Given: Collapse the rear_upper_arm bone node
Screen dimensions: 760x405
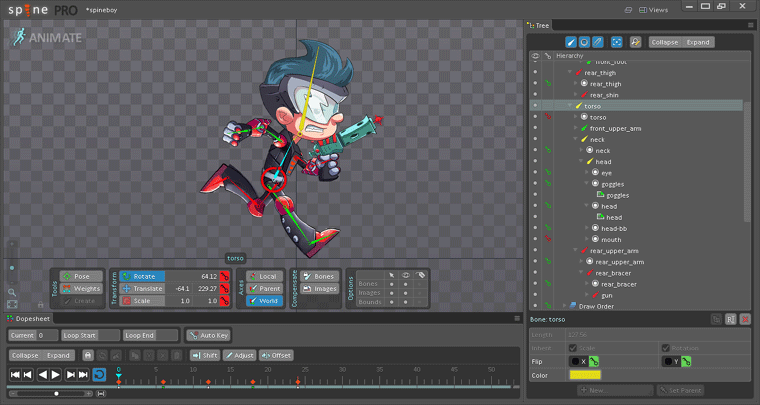Looking at the screenshot, I should click(x=575, y=251).
